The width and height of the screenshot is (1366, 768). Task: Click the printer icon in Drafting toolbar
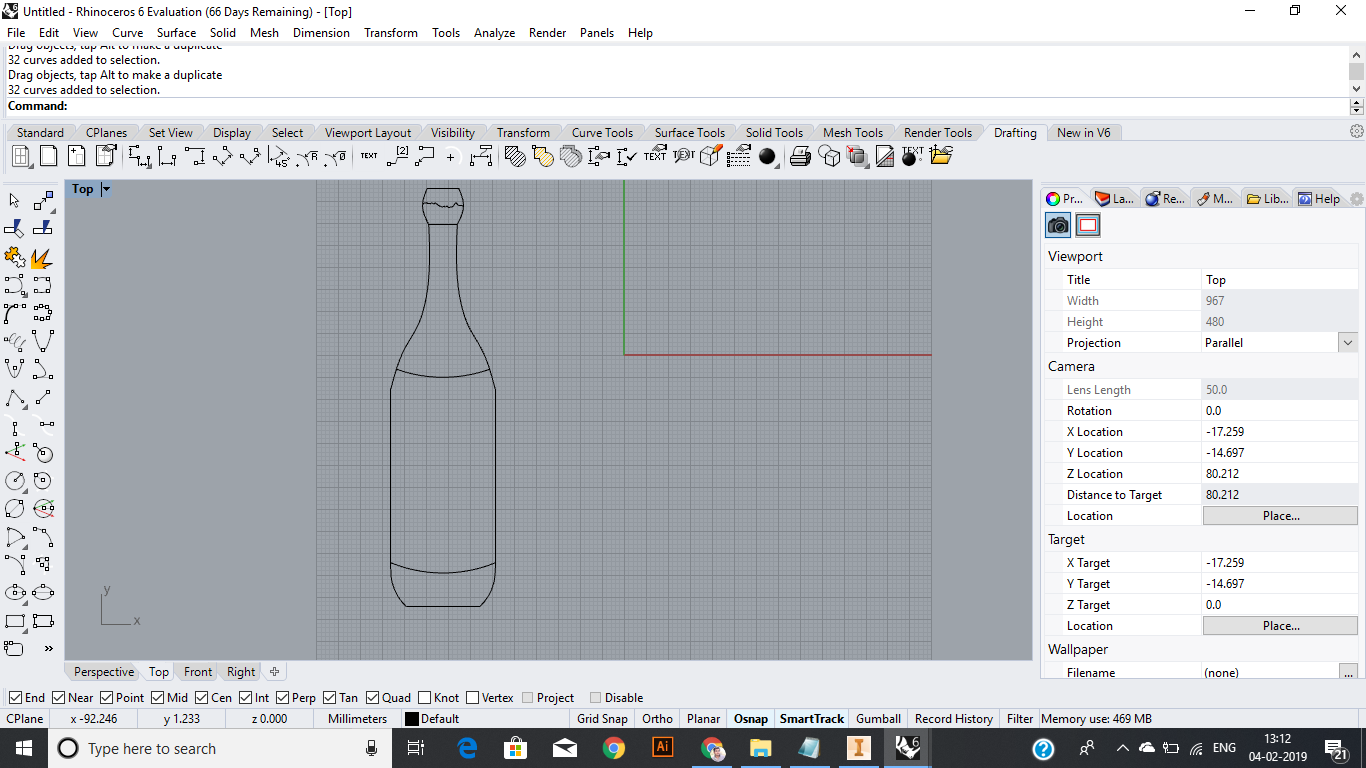pyautogui.click(x=800, y=156)
